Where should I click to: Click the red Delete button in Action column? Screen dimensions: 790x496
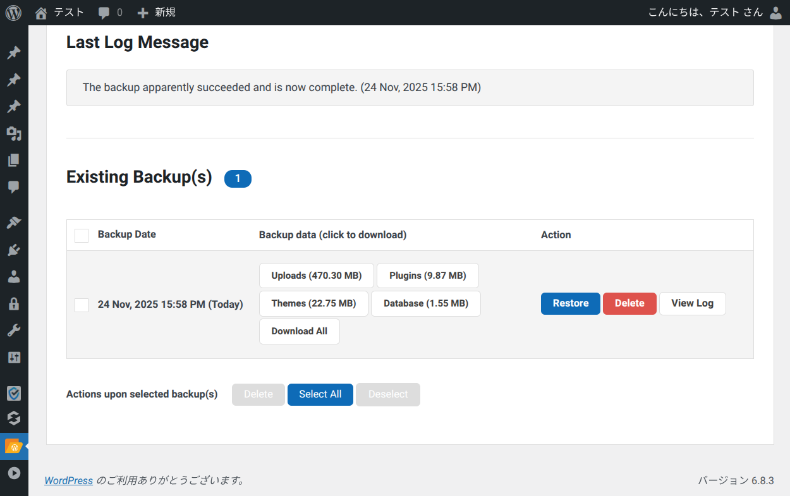click(630, 303)
